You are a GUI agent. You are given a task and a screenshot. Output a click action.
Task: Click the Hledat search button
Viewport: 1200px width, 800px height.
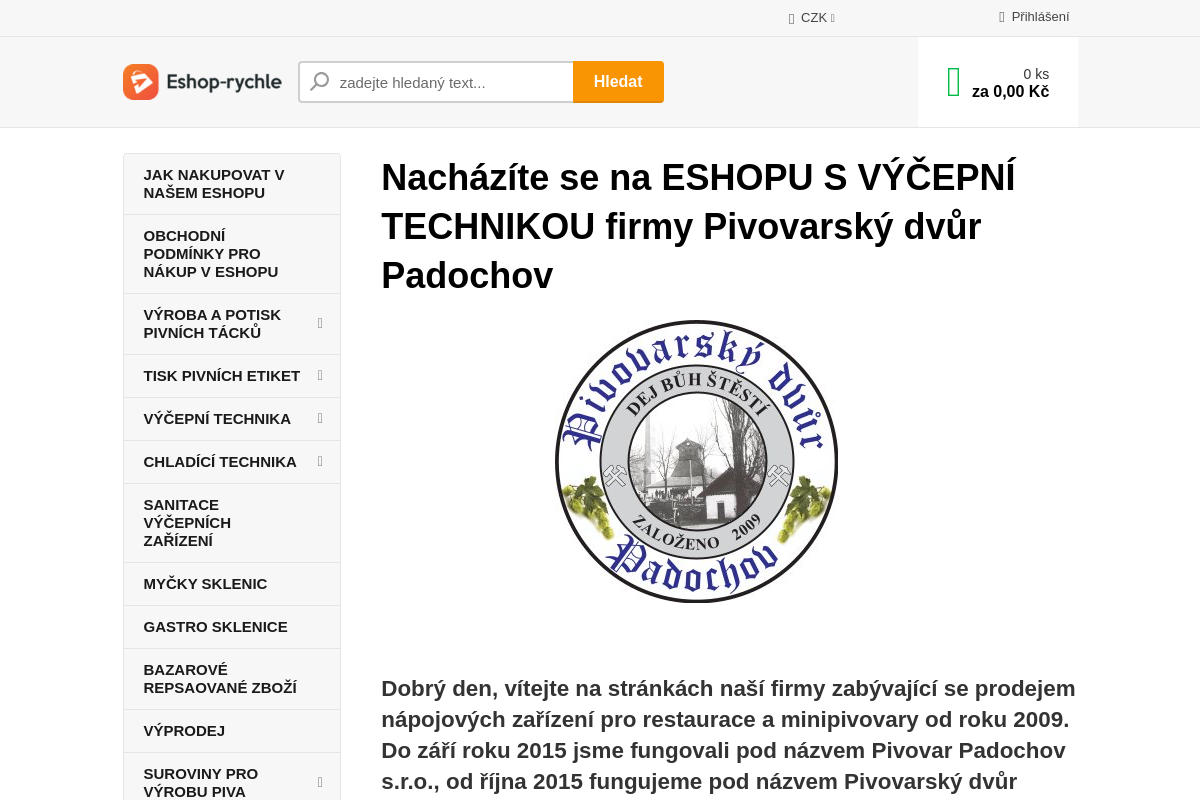click(x=618, y=81)
